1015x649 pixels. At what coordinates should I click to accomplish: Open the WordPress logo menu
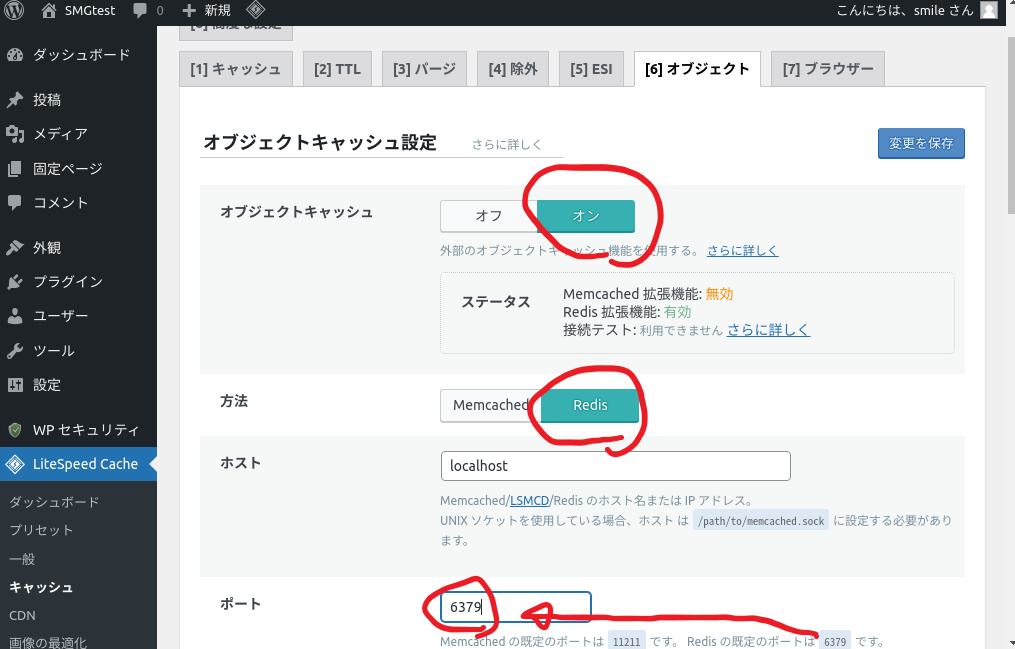pos(14,10)
